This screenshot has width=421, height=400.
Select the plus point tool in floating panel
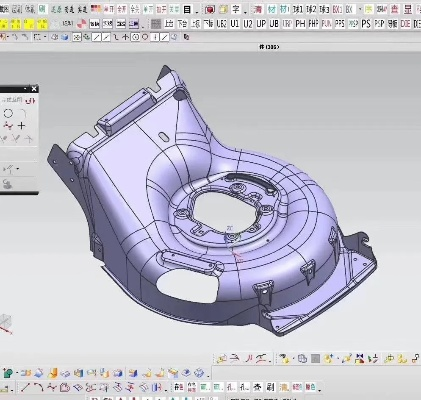pos(22,126)
